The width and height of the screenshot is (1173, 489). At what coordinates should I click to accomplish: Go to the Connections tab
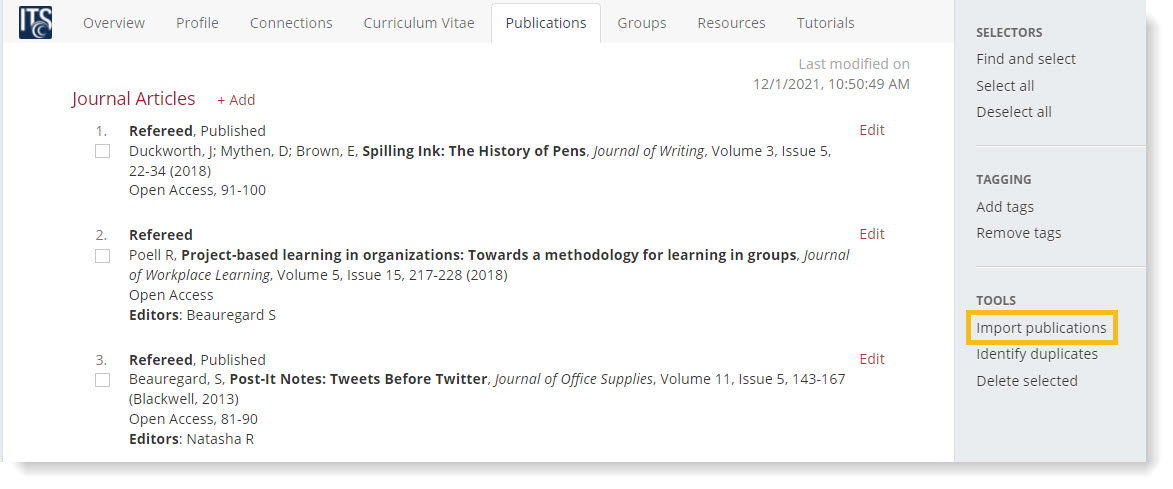coord(291,23)
